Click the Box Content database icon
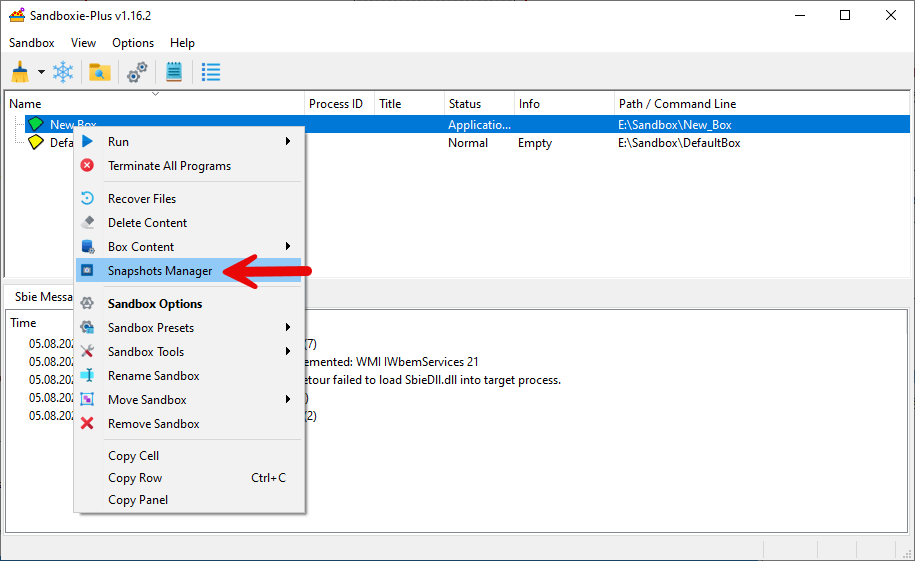Screen dimensions: 915x561 point(88,246)
